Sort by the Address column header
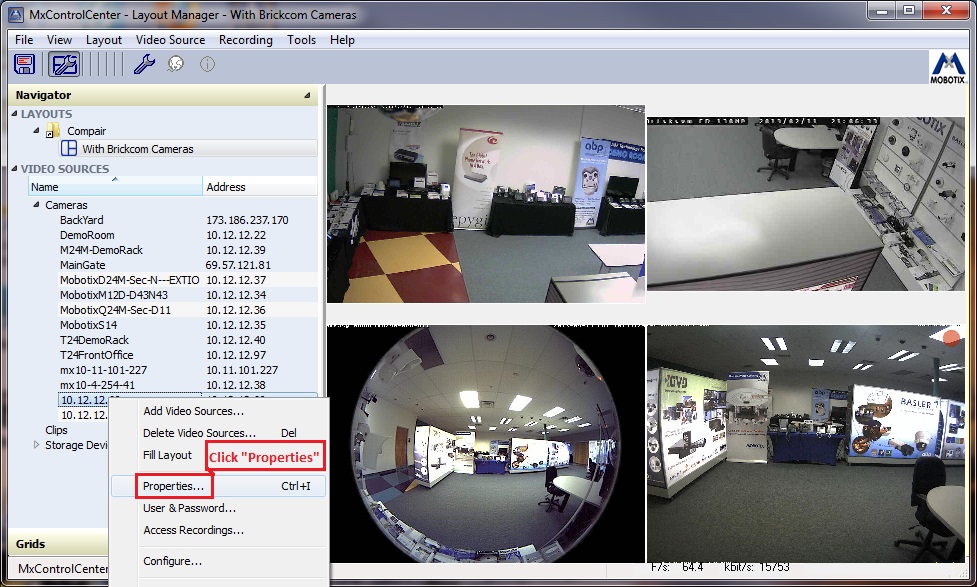The width and height of the screenshot is (977, 587). click(260, 187)
